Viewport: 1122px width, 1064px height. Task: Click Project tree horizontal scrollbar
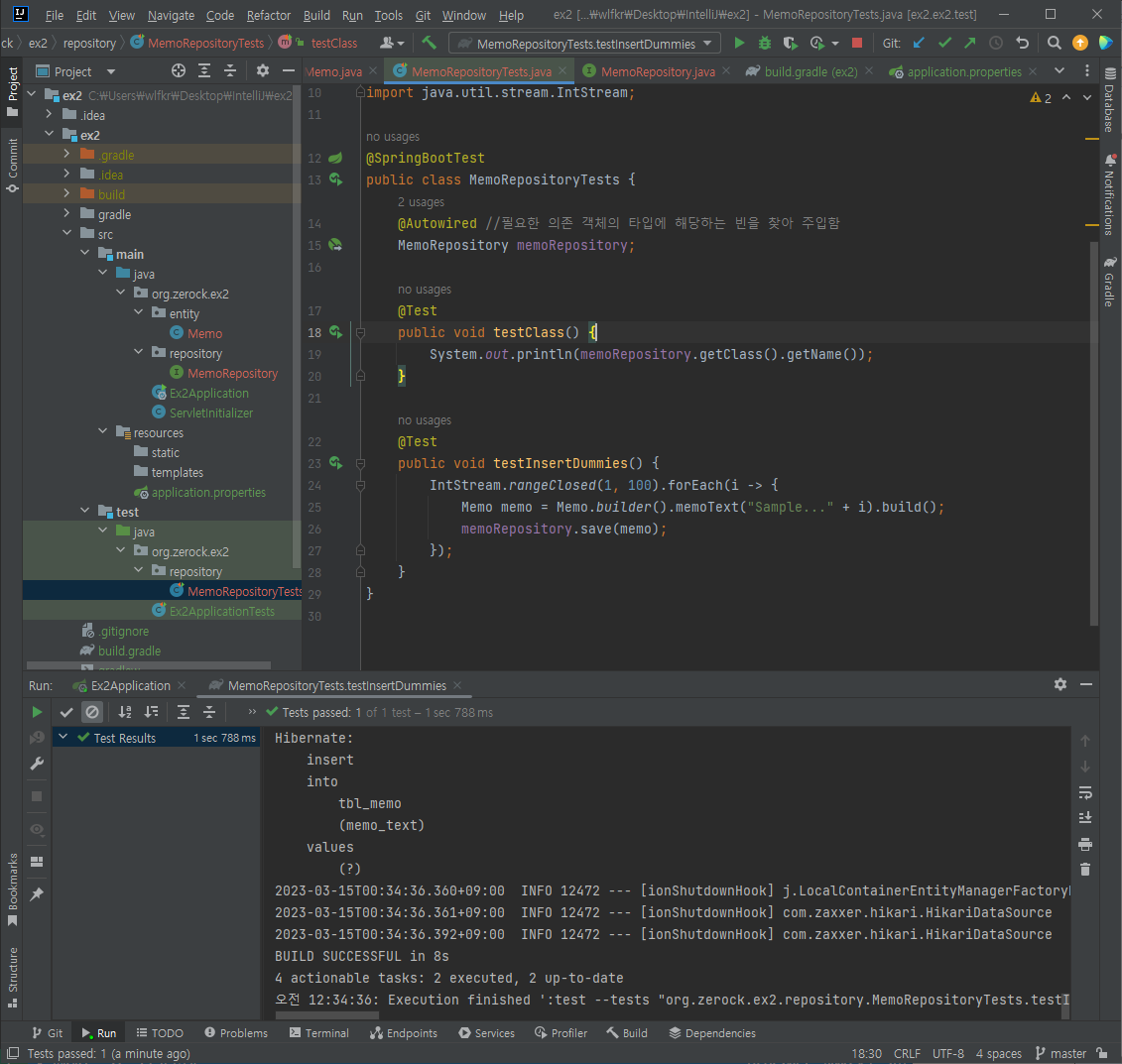click(148, 665)
